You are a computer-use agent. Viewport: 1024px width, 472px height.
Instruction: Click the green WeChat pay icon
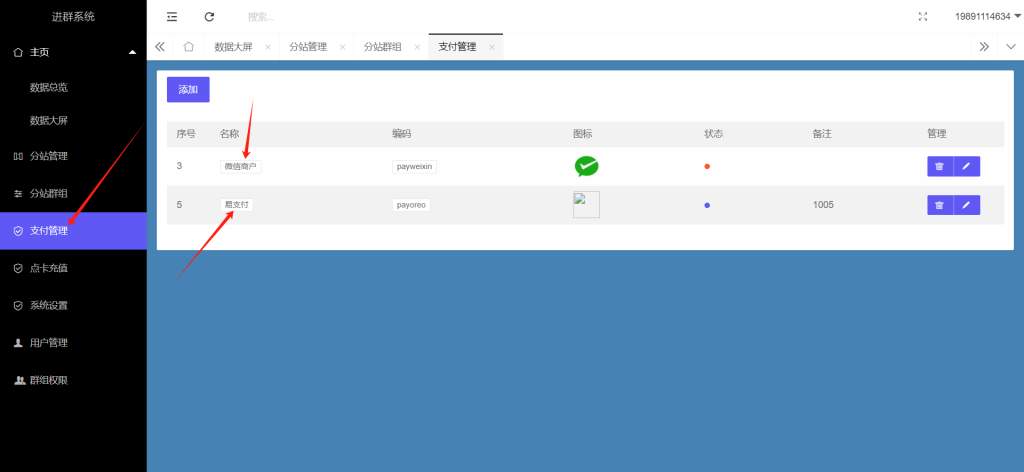[586, 166]
